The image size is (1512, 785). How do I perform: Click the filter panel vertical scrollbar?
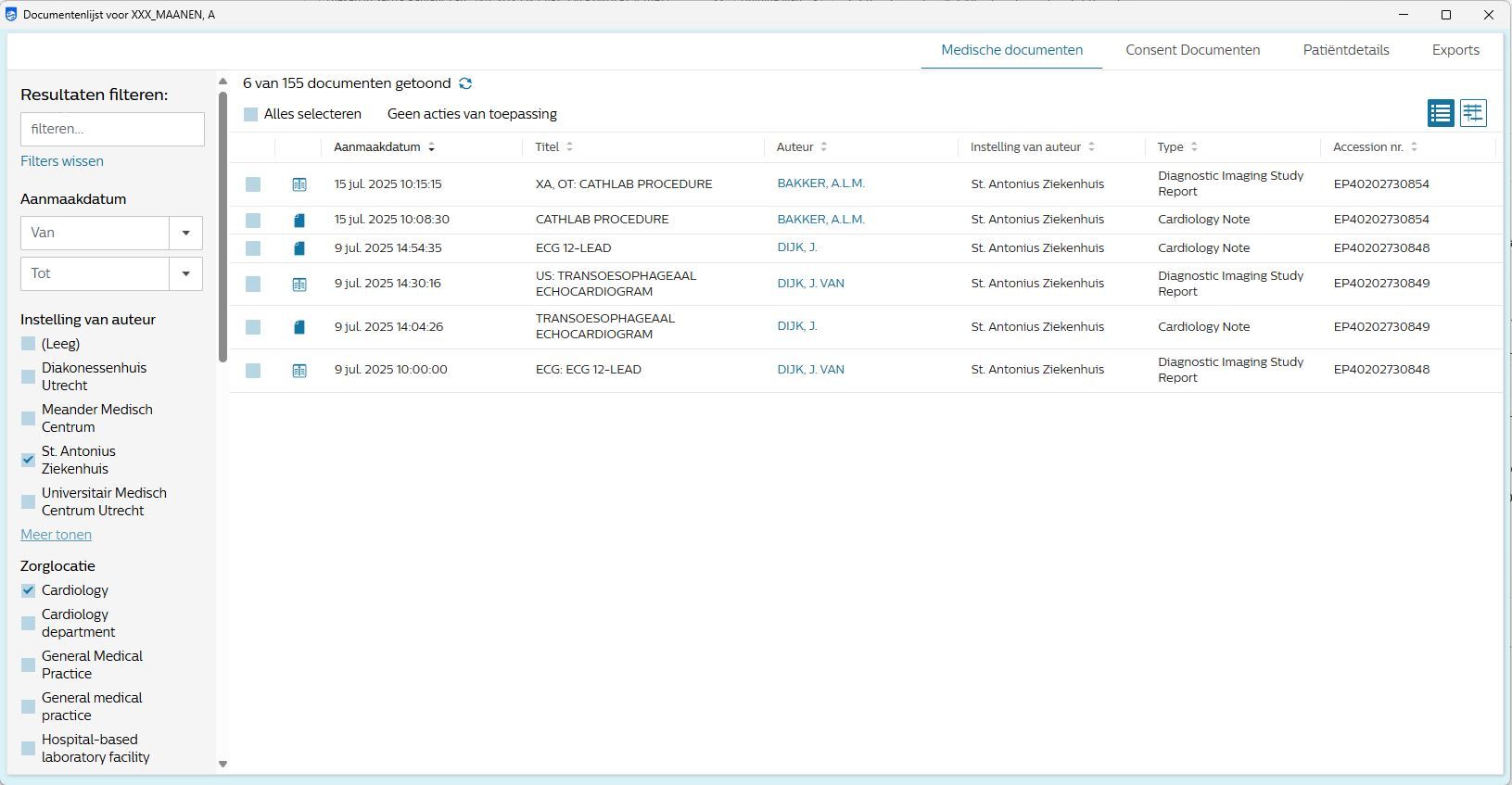(x=222, y=227)
